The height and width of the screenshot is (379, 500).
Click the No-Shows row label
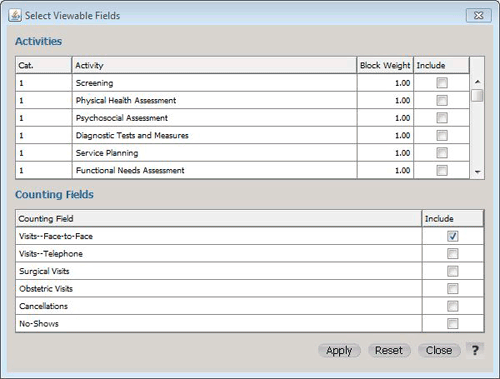pos(39,324)
